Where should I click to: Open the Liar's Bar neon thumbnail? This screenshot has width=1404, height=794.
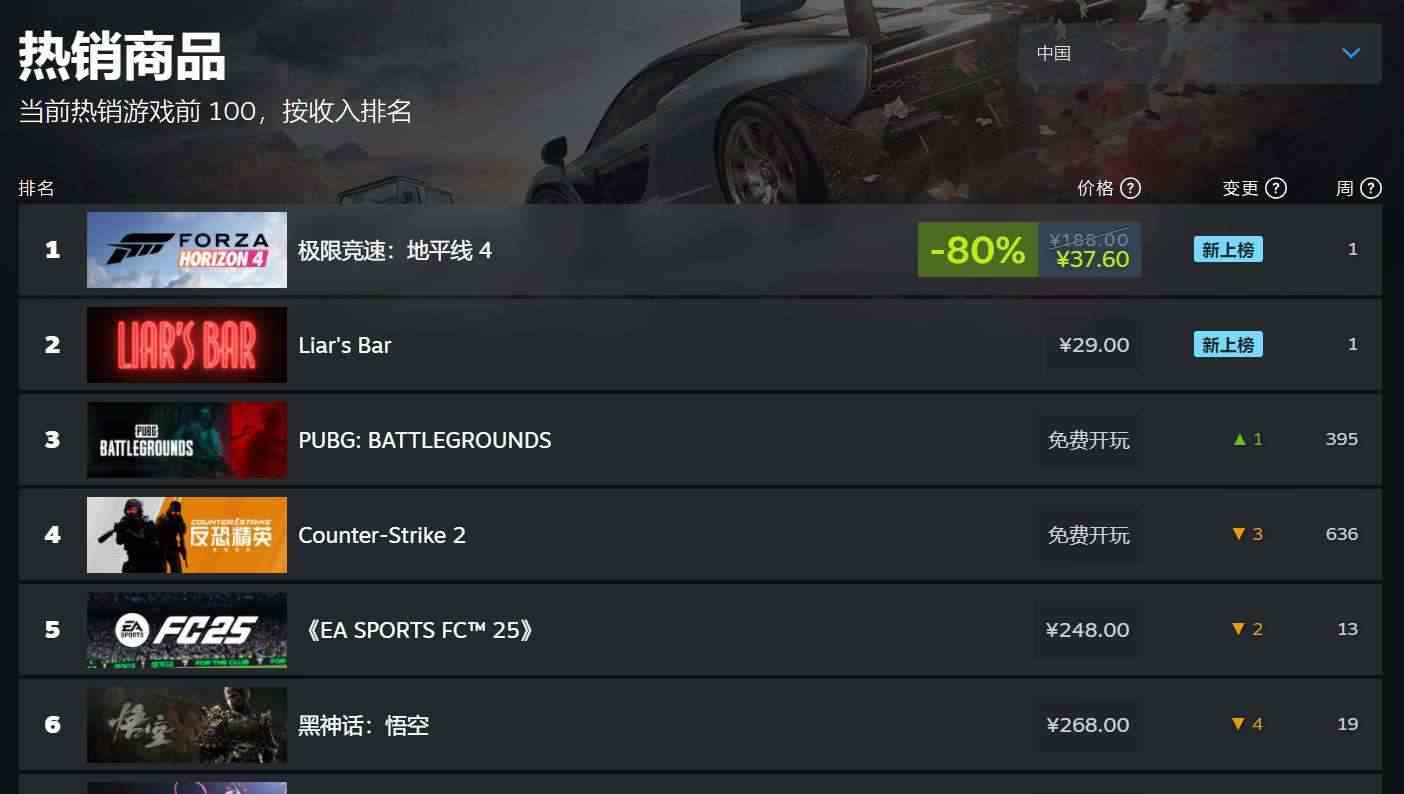click(187, 345)
